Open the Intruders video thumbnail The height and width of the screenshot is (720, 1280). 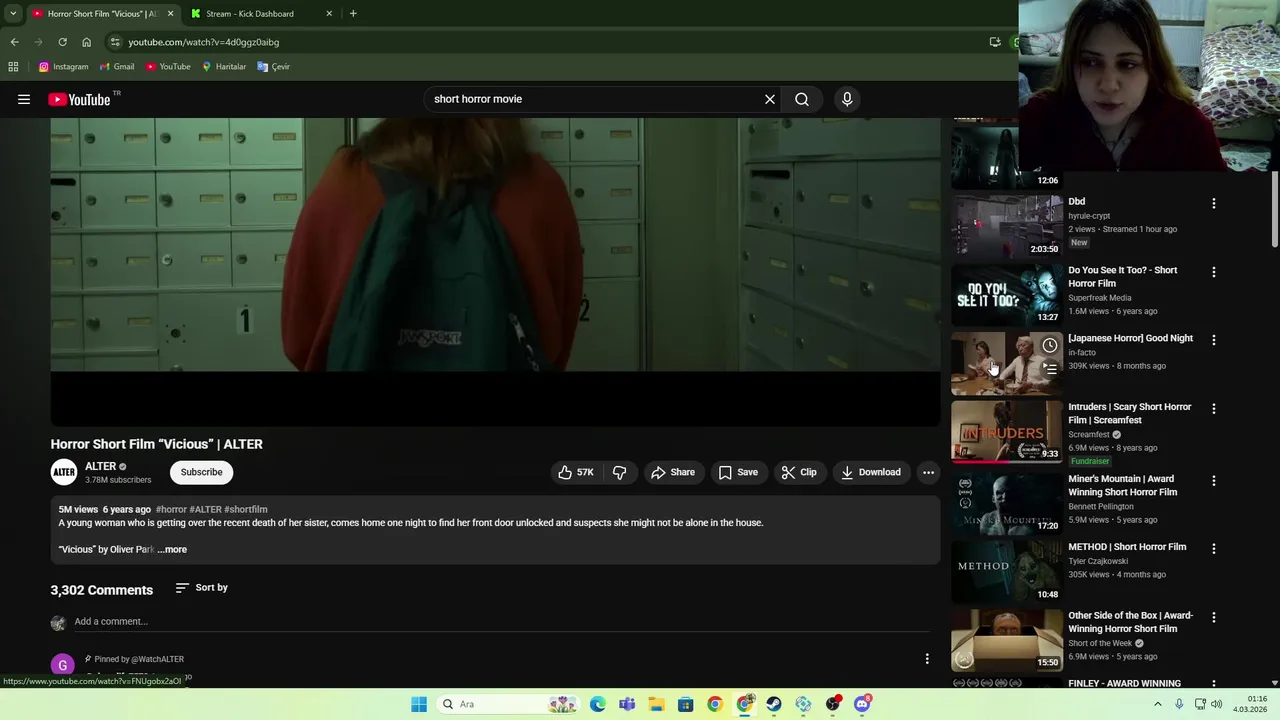click(x=1007, y=432)
